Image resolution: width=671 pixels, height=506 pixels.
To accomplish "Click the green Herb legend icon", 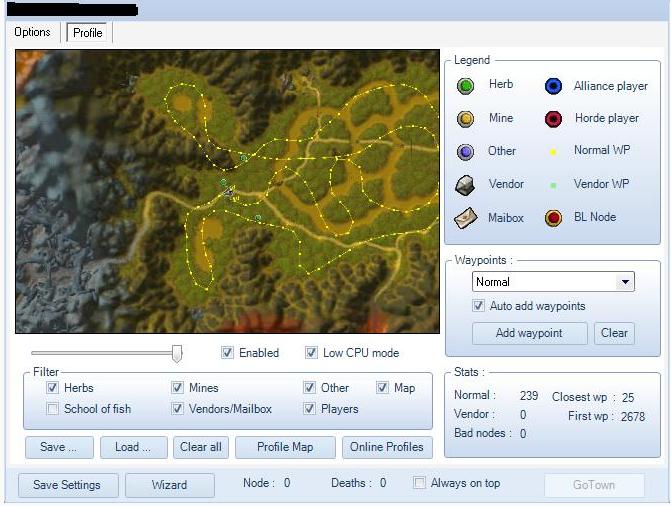I will click(x=465, y=86).
